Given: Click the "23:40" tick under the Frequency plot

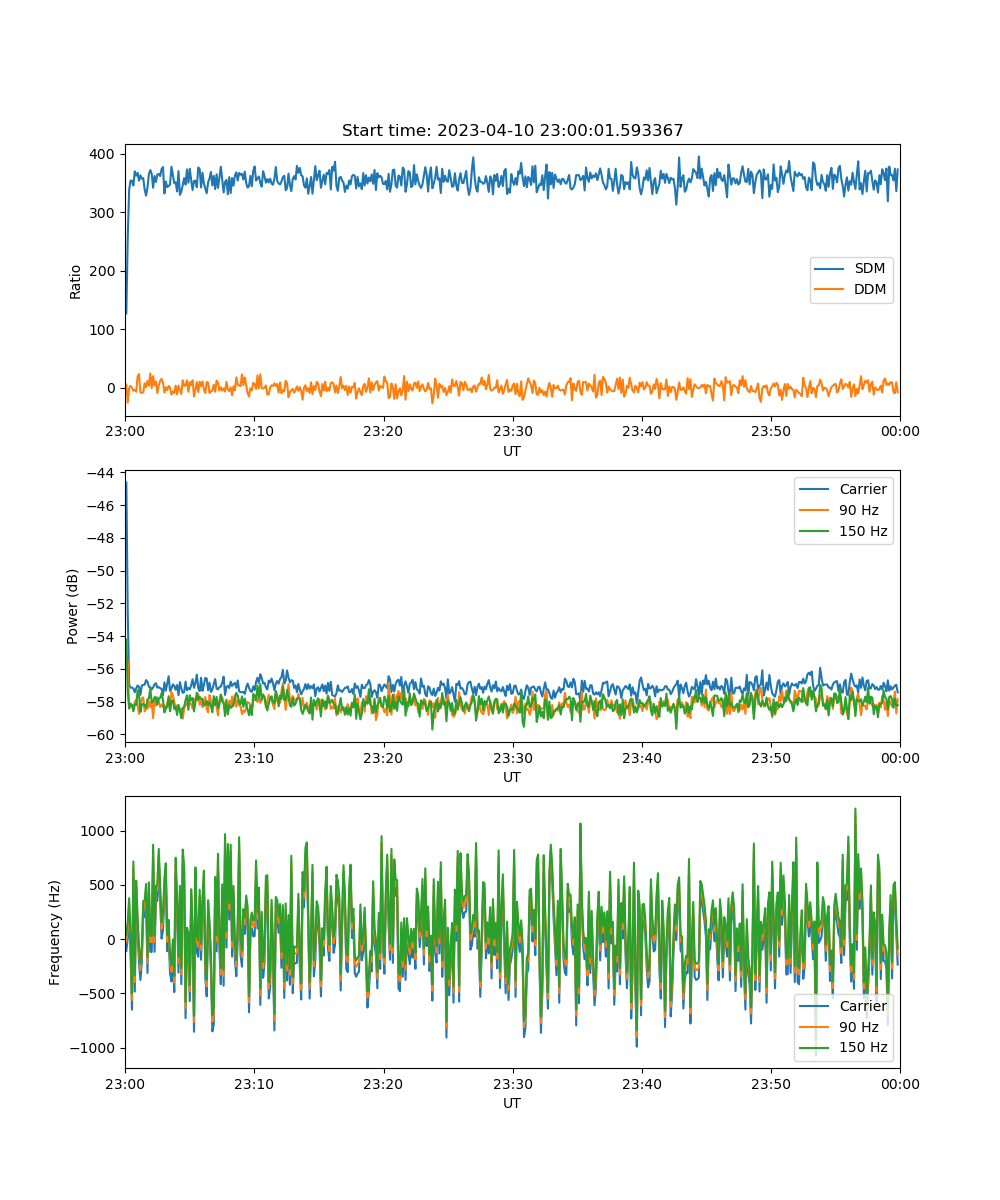Looking at the screenshot, I should click(641, 1084).
